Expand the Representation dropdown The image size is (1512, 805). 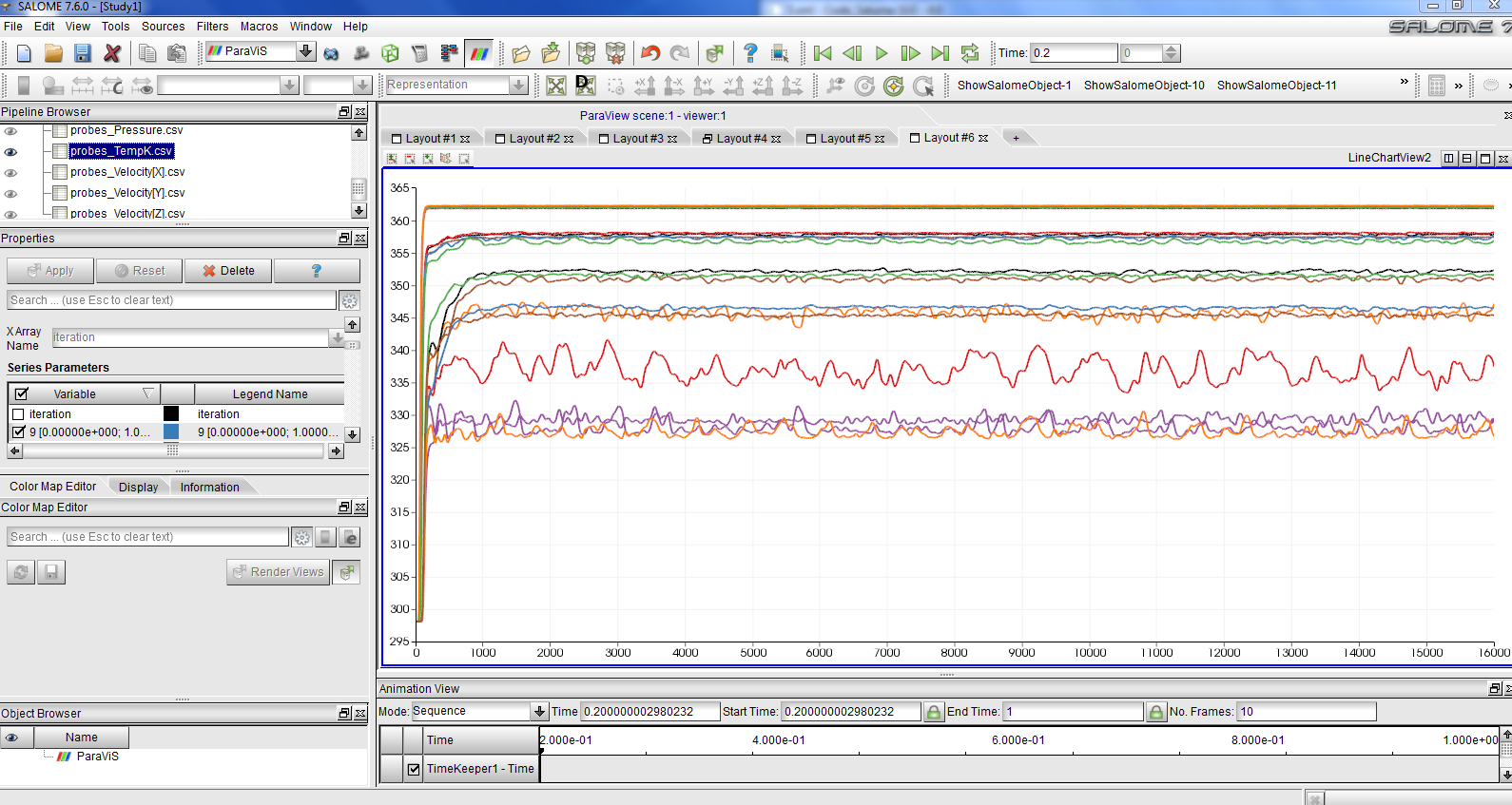pyautogui.click(x=518, y=86)
